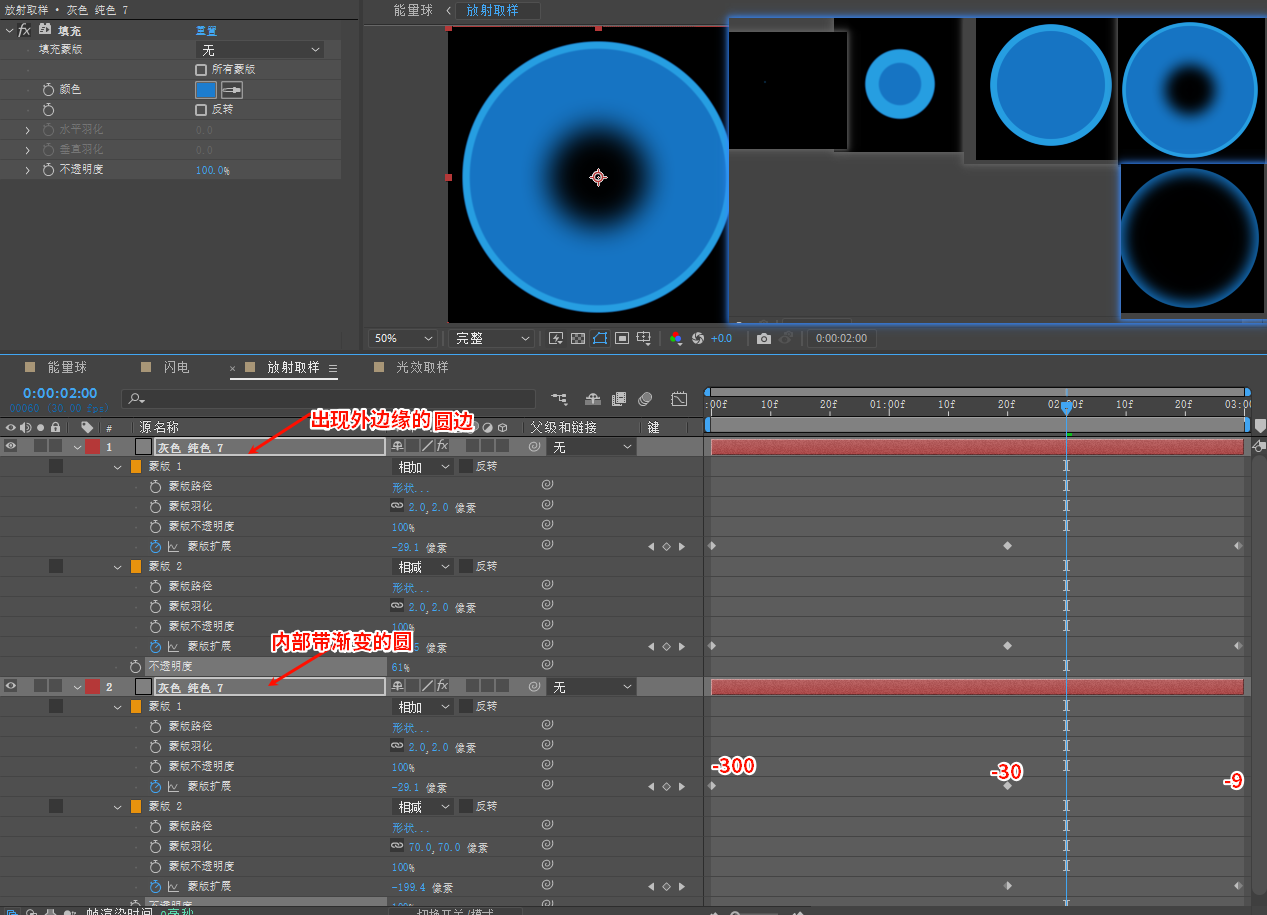The height and width of the screenshot is (915, 1267).
Task: Check 反转 for layer 2 蒙版 1
Action: click(466, 706)
